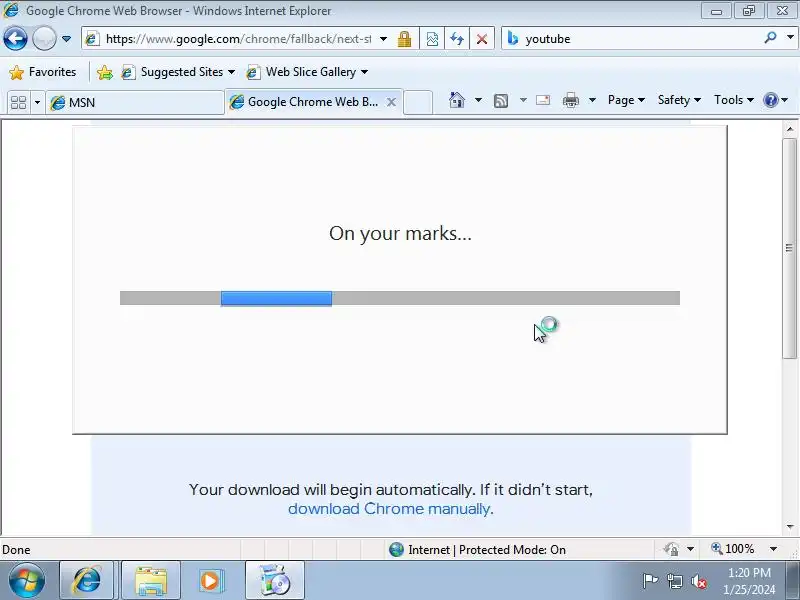Open the Safety menu
800x600 pixels.
(679, 100)
